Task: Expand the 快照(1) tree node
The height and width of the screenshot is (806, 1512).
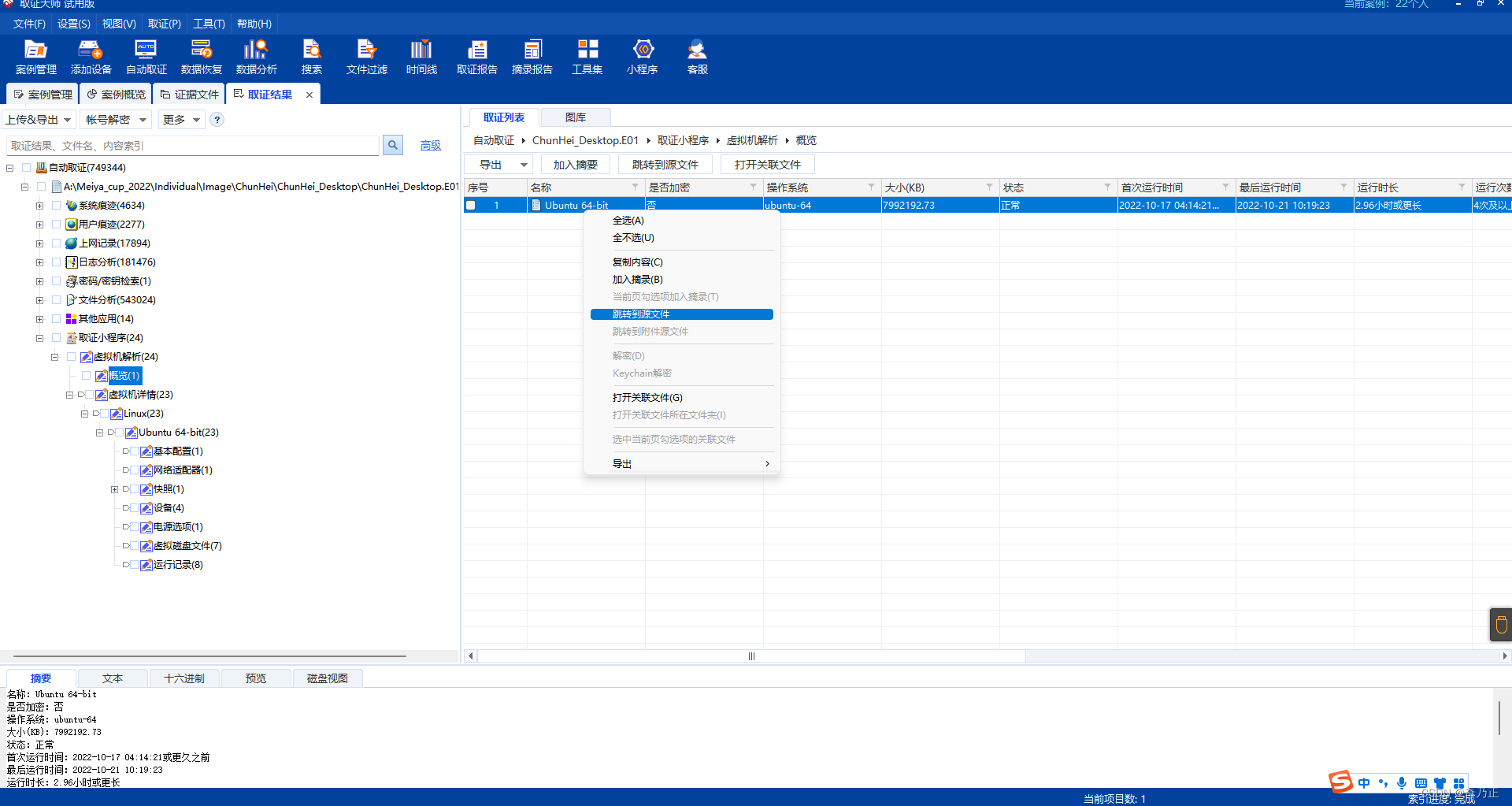Action: pyautogui.click(x=114, y=489)
